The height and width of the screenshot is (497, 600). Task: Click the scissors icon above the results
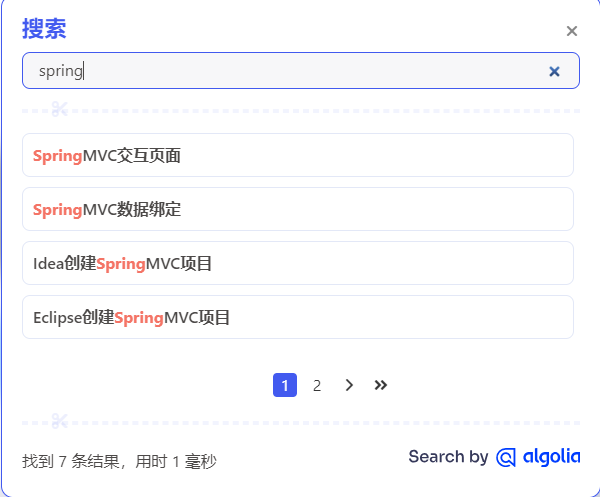click(x=59, y=109)
